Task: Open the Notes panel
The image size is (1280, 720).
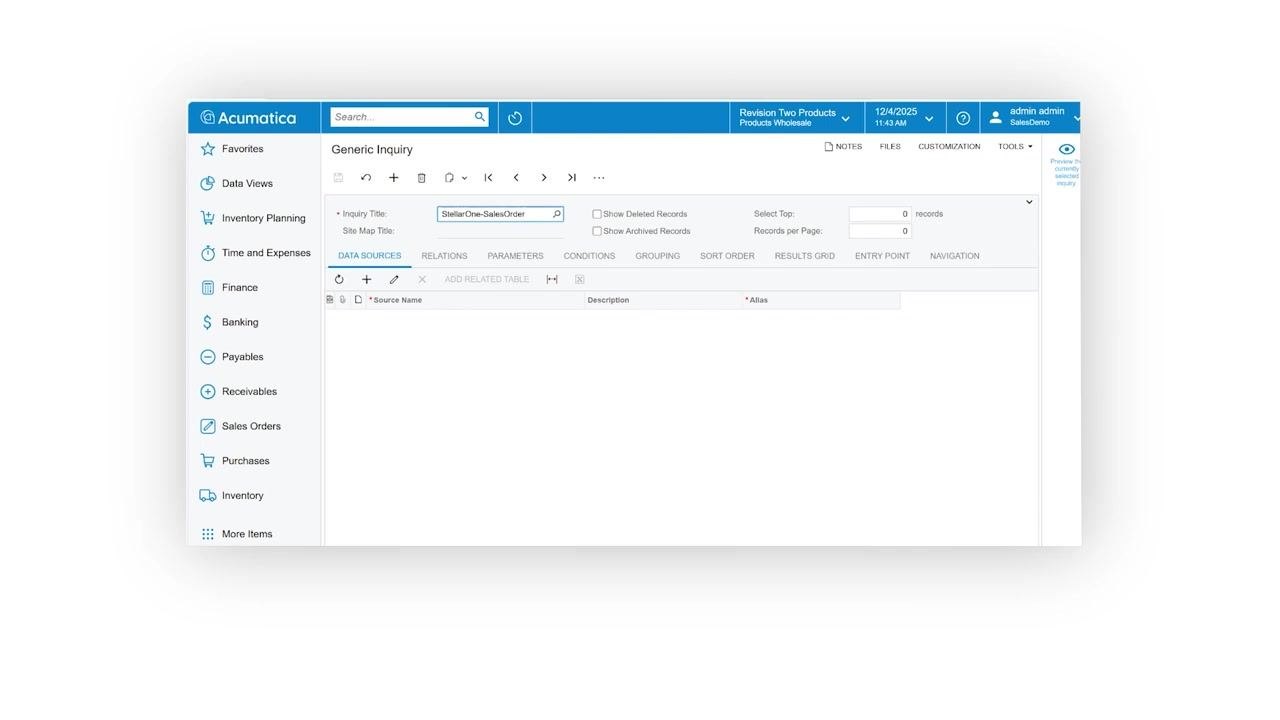Action: (843, 147)
